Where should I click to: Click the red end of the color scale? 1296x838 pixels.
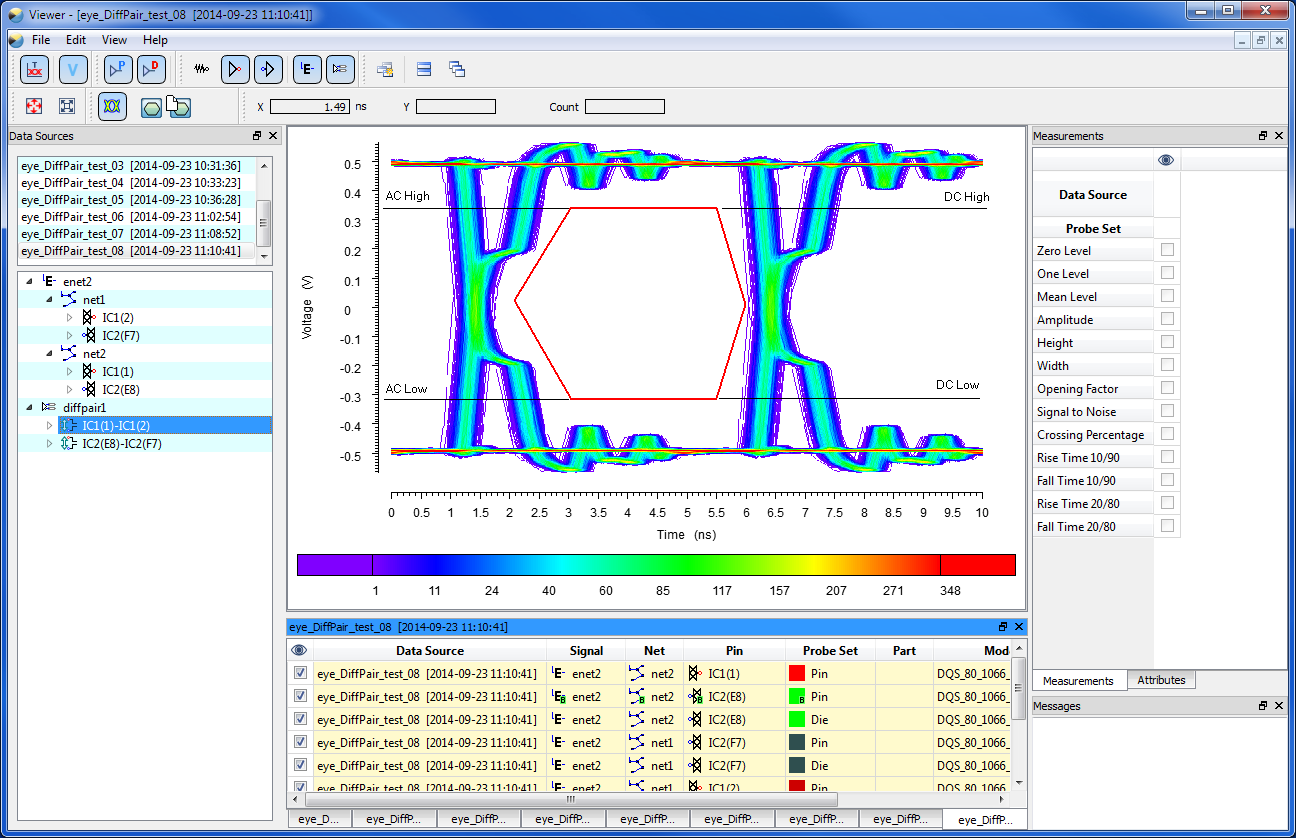pyautogui.click(x=977, y=565)
